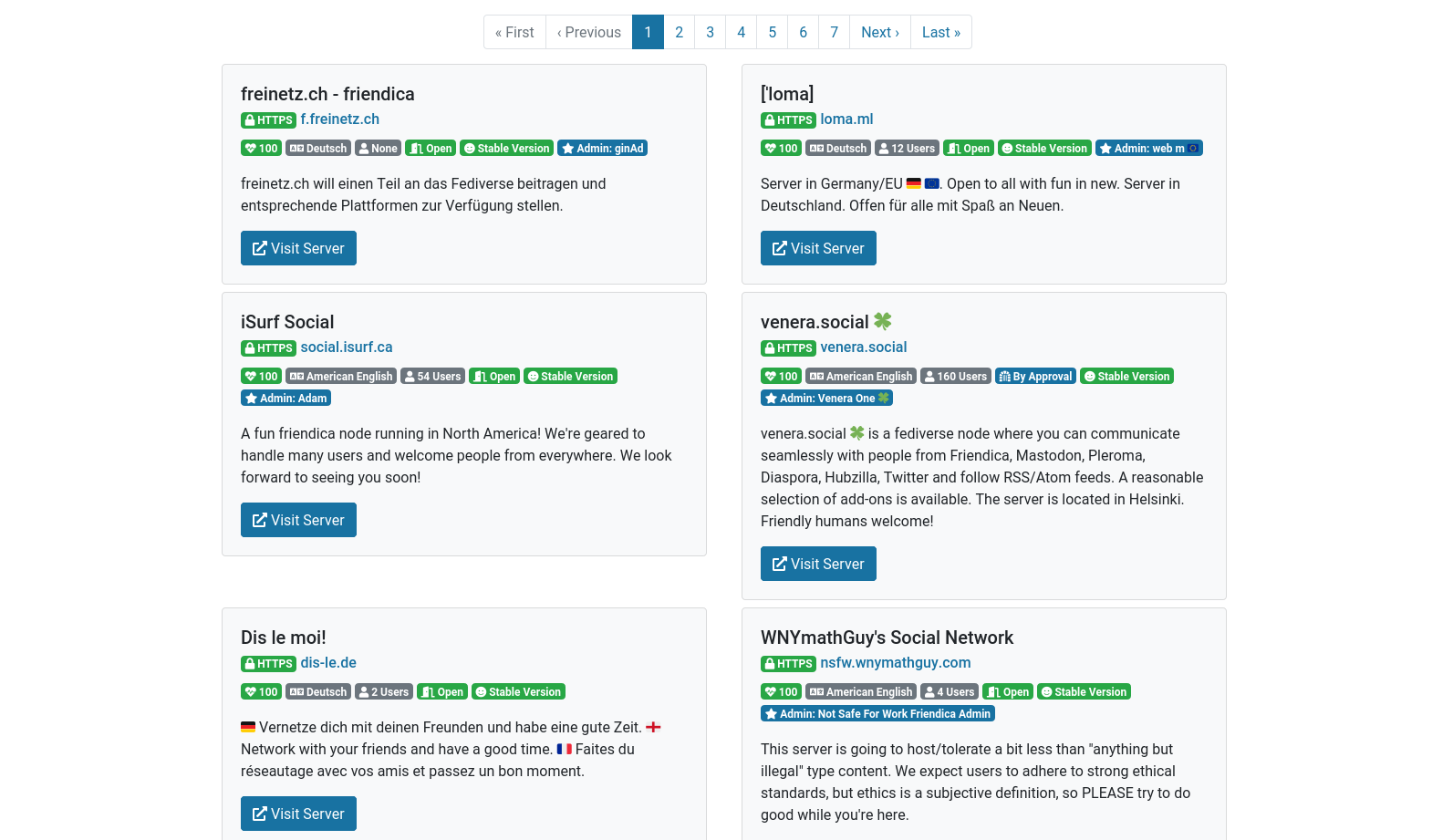Click the health score 100 badge on iSurf Social

pos(261,377)
